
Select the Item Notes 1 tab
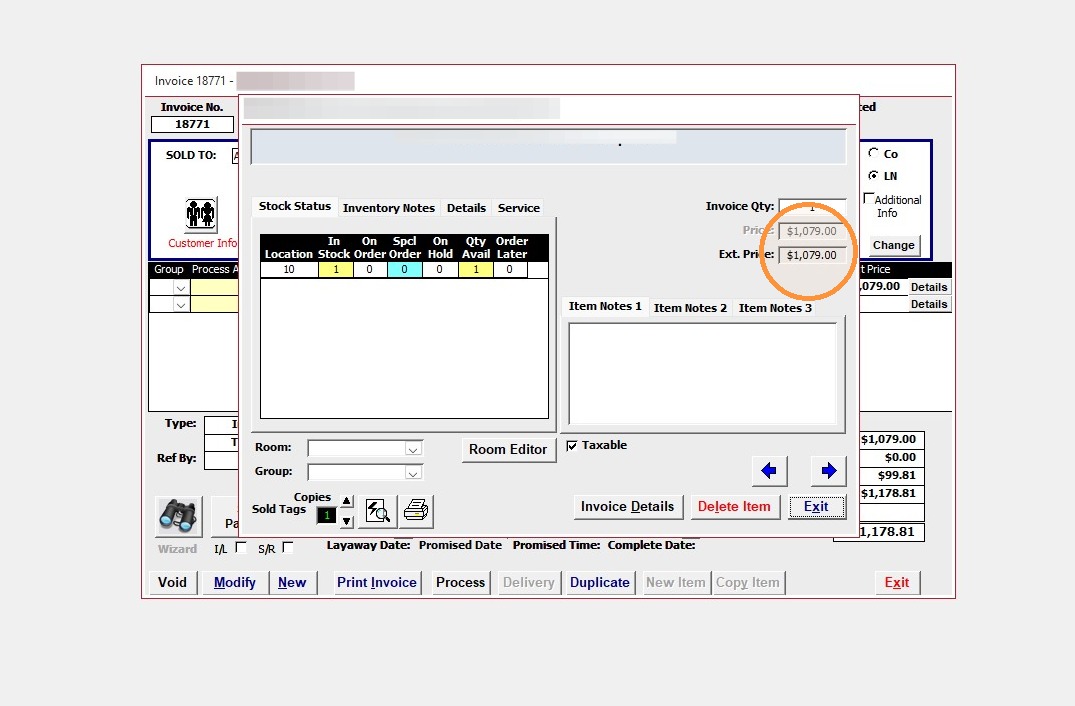605,306
